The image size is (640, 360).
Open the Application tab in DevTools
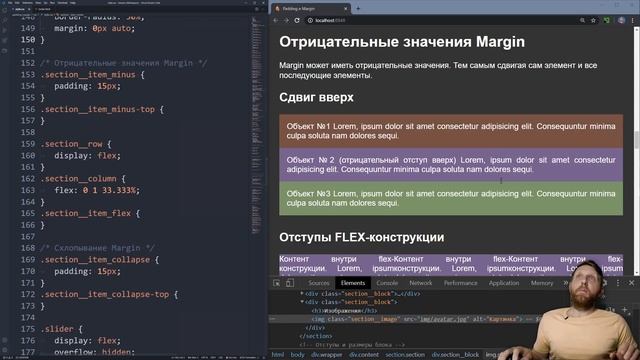[504, 283]
